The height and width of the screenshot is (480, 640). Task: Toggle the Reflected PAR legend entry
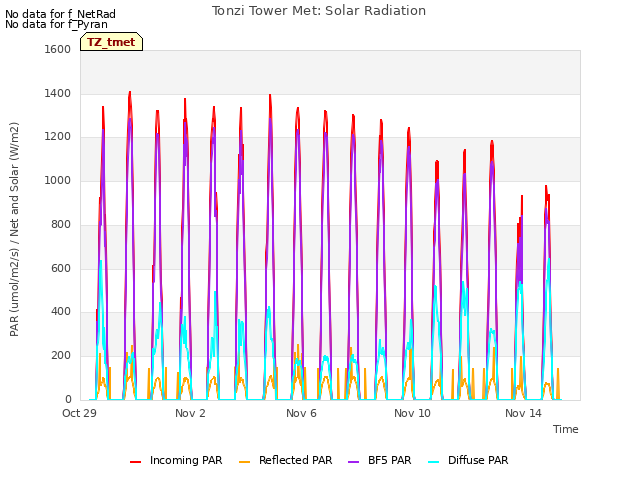(285, 460)
